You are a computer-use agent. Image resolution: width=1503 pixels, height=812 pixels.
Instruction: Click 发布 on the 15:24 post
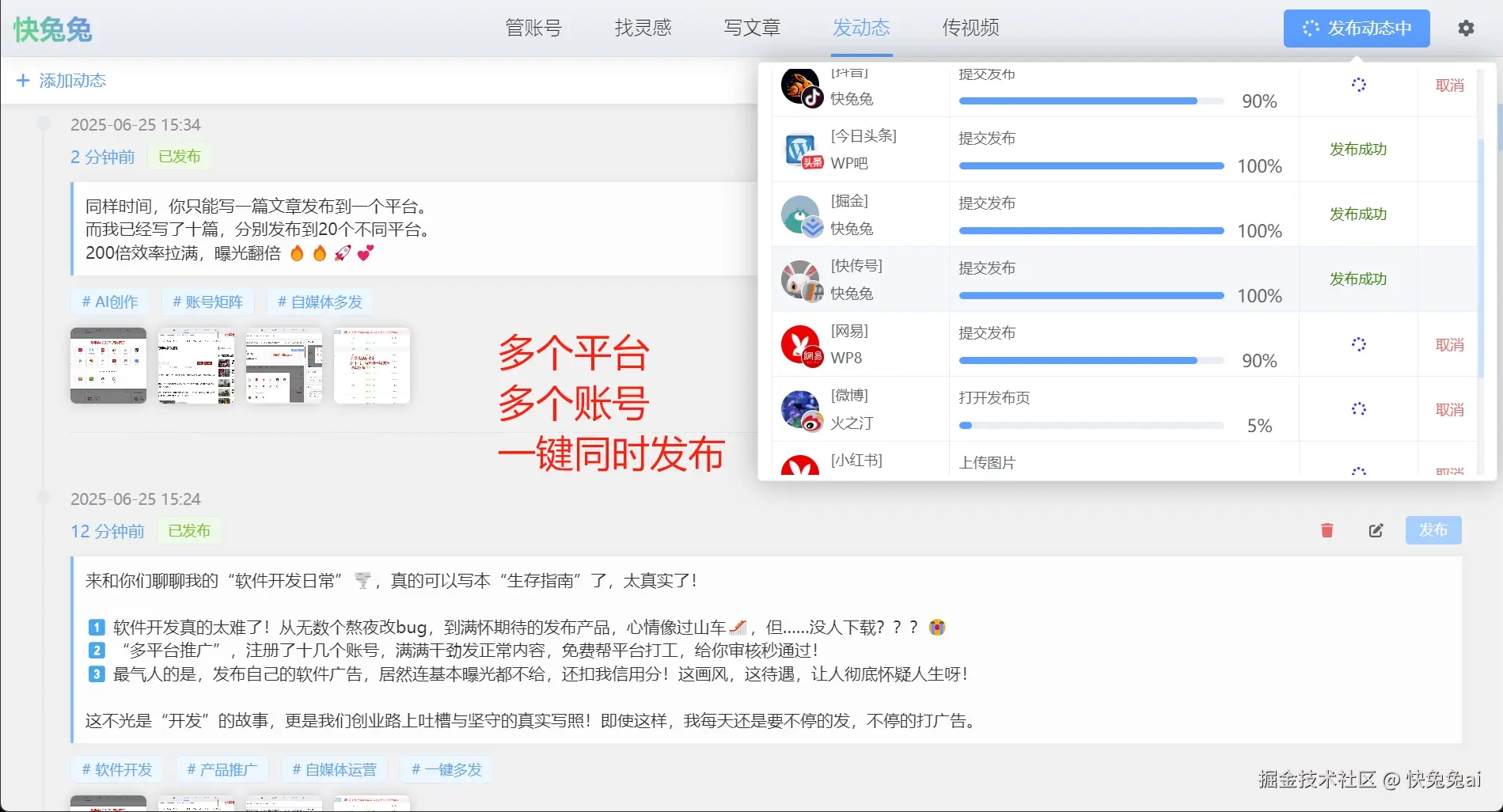pos(1433,531)
